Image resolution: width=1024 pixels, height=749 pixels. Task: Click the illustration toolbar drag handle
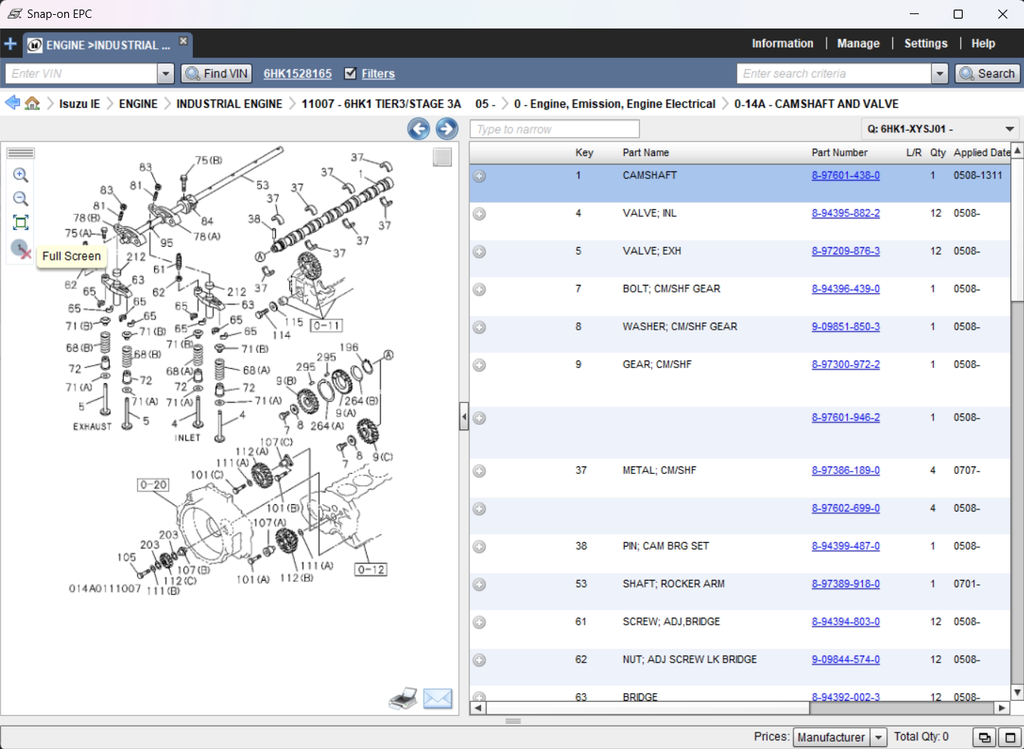(21, 153)
